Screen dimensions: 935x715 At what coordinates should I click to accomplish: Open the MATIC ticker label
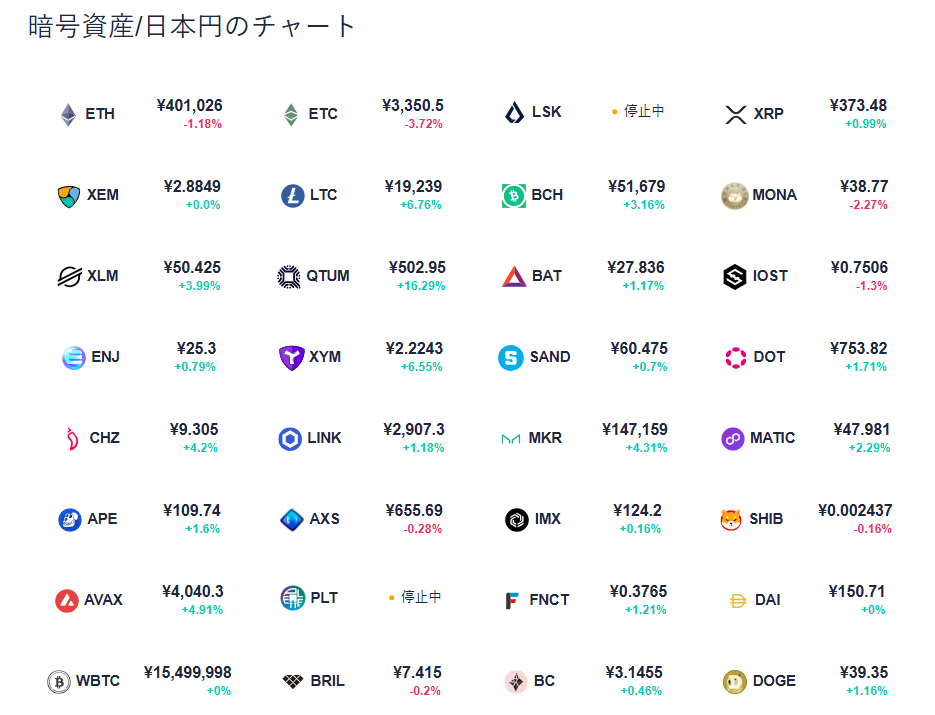[x=773, y=438]
